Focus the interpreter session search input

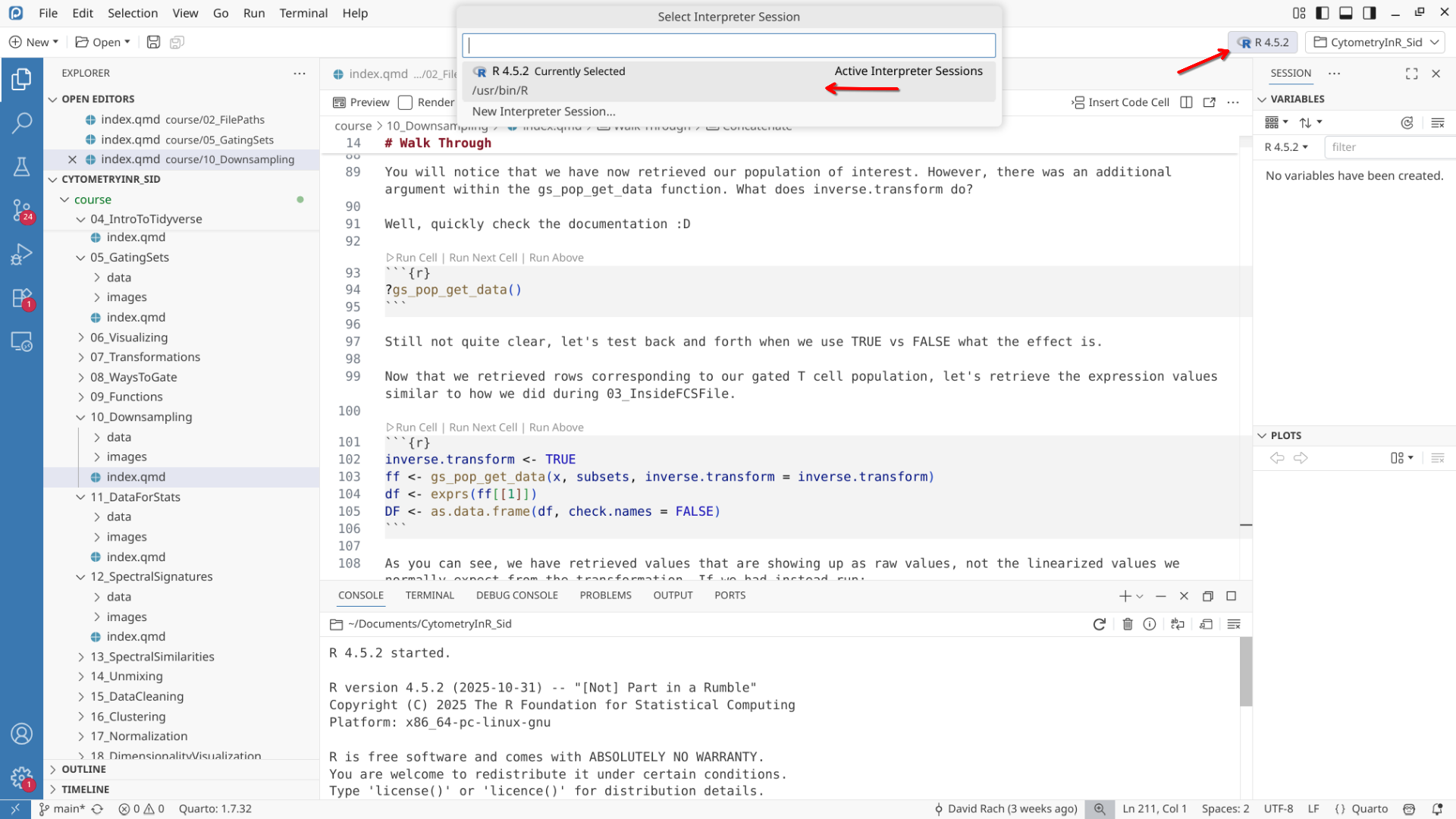pos(728,45)
